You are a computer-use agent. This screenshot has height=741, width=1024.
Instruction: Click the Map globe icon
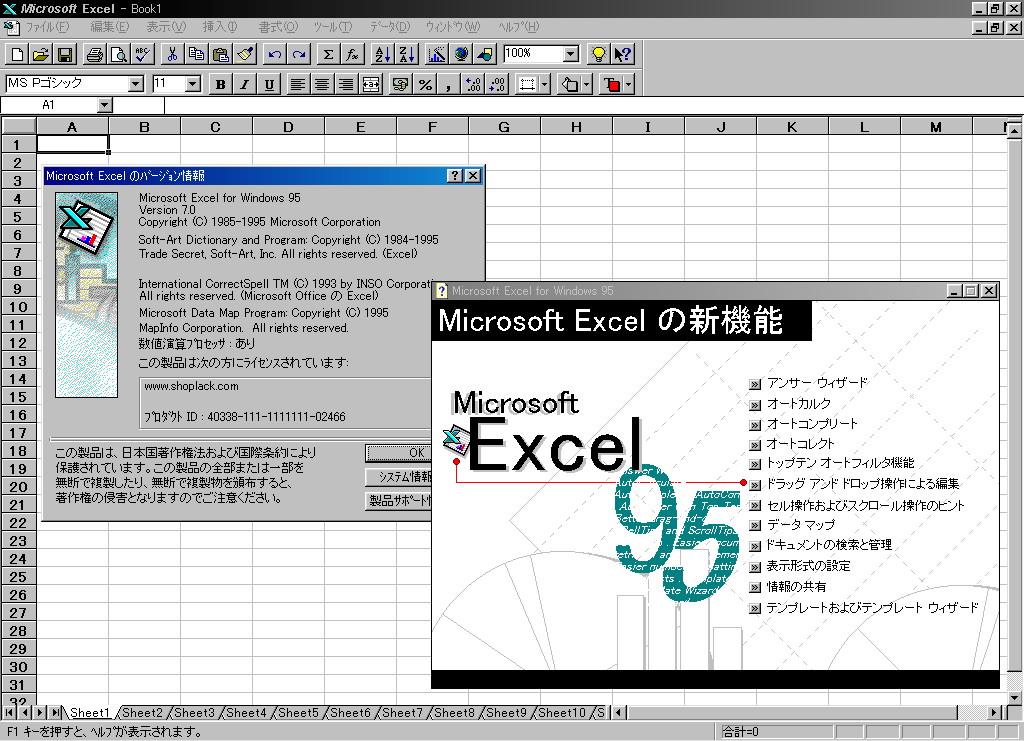(x=460, y=54)
